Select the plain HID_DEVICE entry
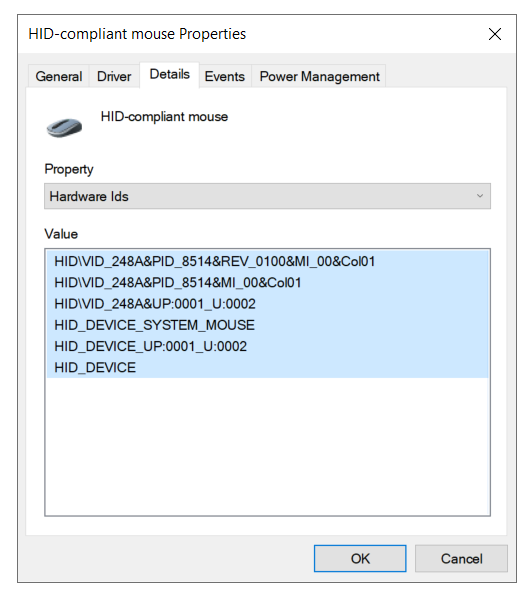Screen dimensions: 524x590 tap(267, 367)
